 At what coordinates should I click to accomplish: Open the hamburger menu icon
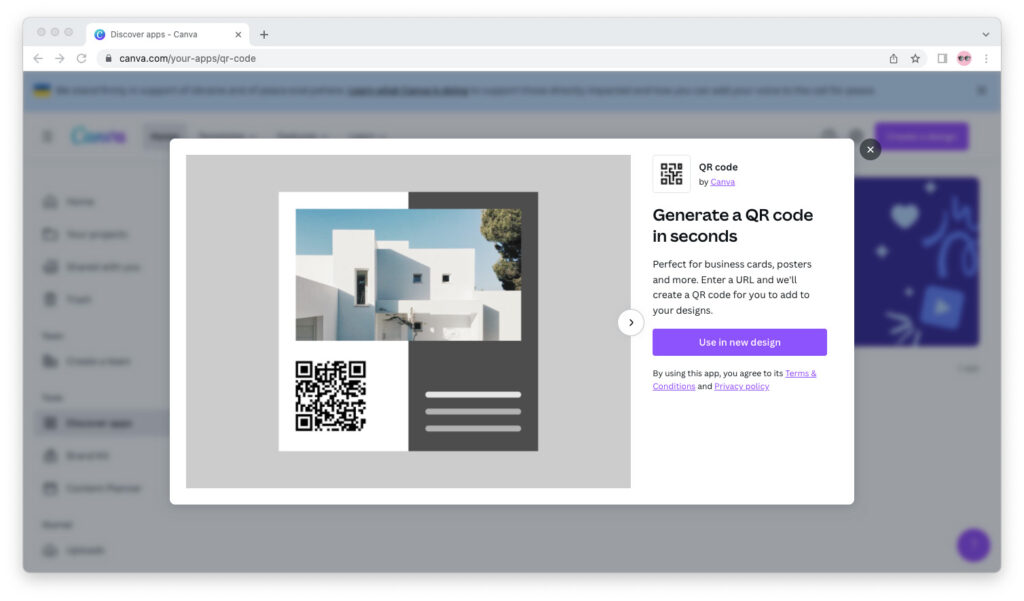click(47, 136)
